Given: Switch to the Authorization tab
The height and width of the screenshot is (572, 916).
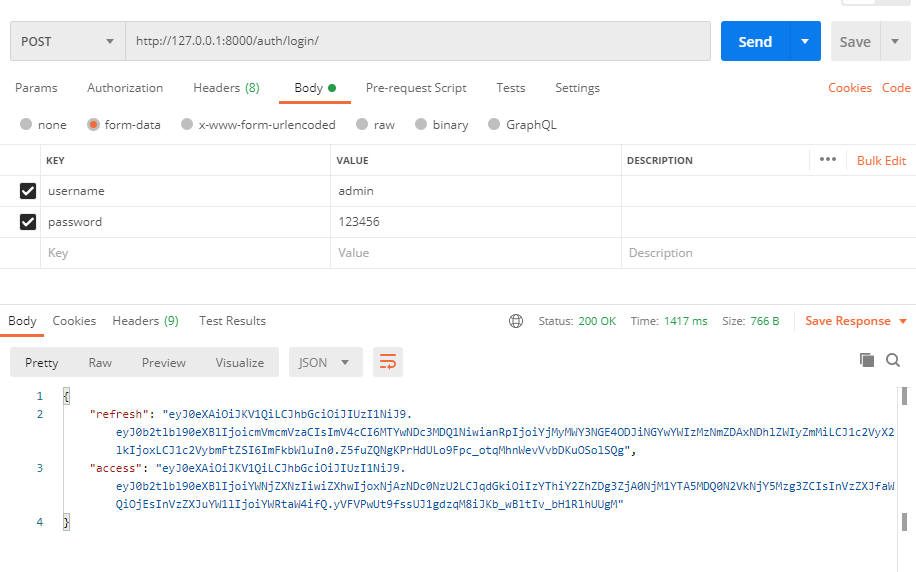Looking at the screenshot, I should click(125, 88).
